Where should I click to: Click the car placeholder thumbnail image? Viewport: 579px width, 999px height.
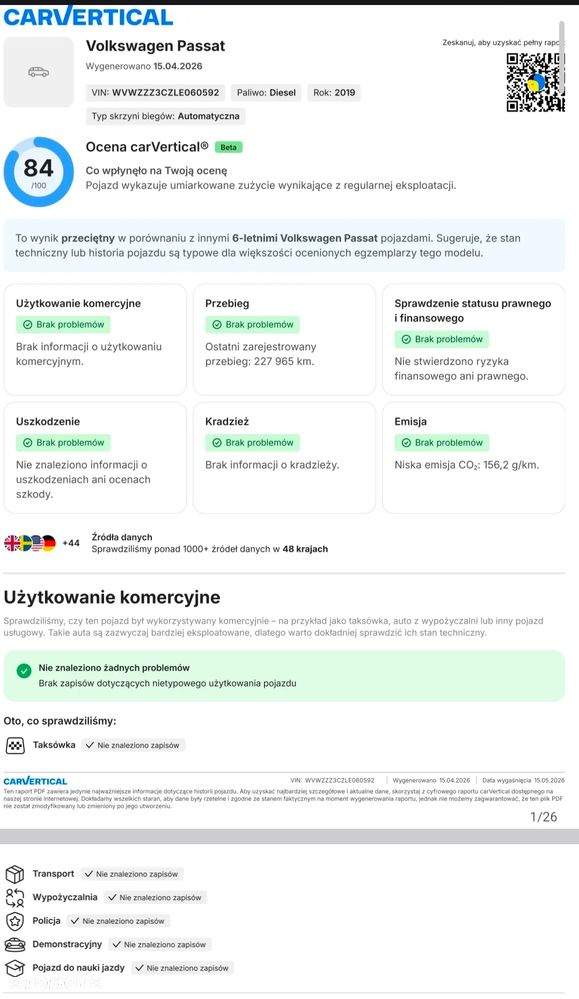39,72
